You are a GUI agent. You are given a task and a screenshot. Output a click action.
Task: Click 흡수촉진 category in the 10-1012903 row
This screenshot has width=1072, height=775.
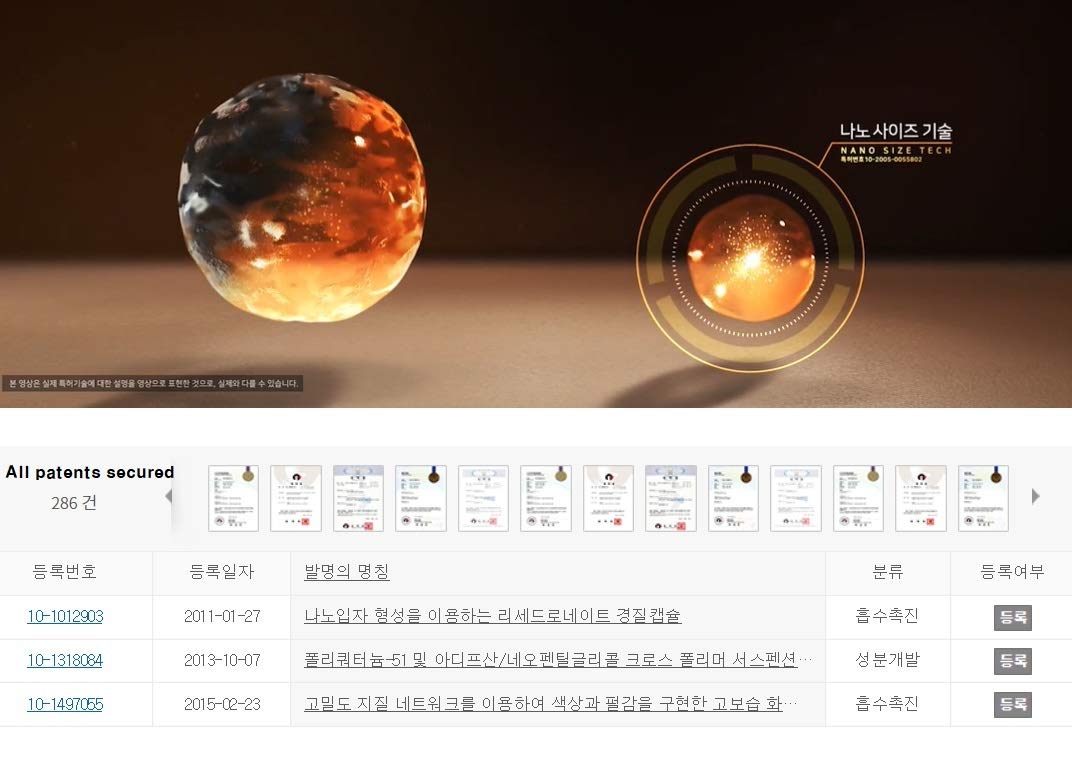click(887, 616)
